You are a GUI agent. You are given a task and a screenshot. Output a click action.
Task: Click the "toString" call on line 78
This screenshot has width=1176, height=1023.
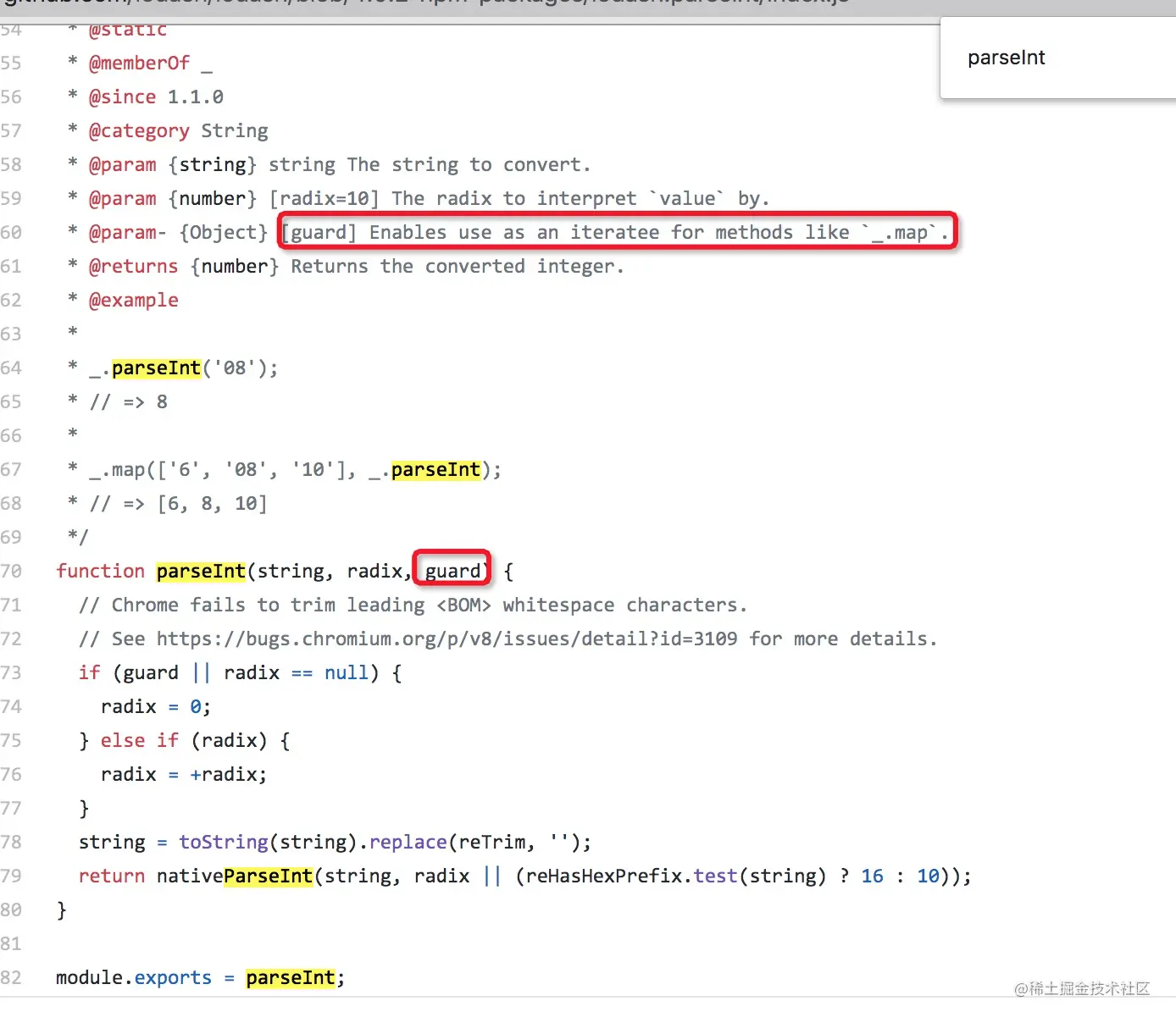tap(224, 842)
